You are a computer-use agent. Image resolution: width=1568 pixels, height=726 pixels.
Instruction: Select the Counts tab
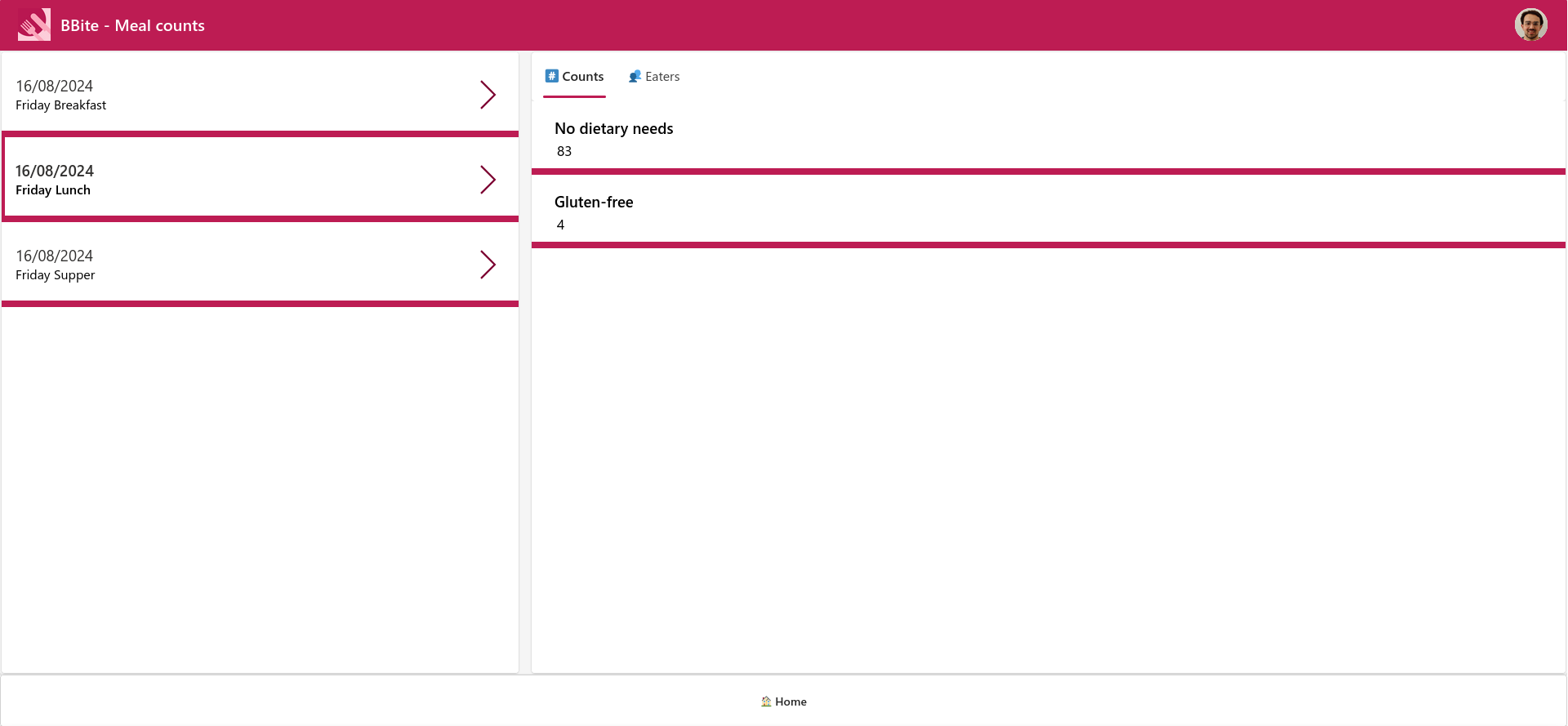[582, 77]
